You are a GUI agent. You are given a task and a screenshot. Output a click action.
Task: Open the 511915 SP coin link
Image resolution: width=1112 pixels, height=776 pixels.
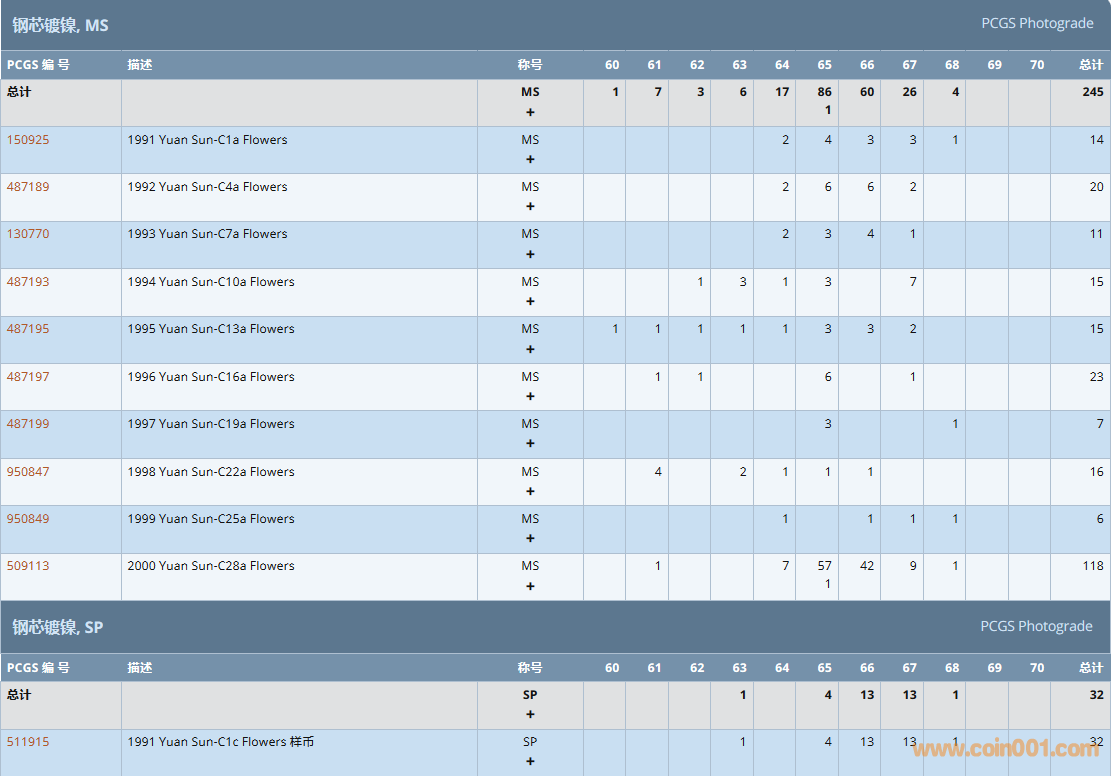click(x=28, y=742)
